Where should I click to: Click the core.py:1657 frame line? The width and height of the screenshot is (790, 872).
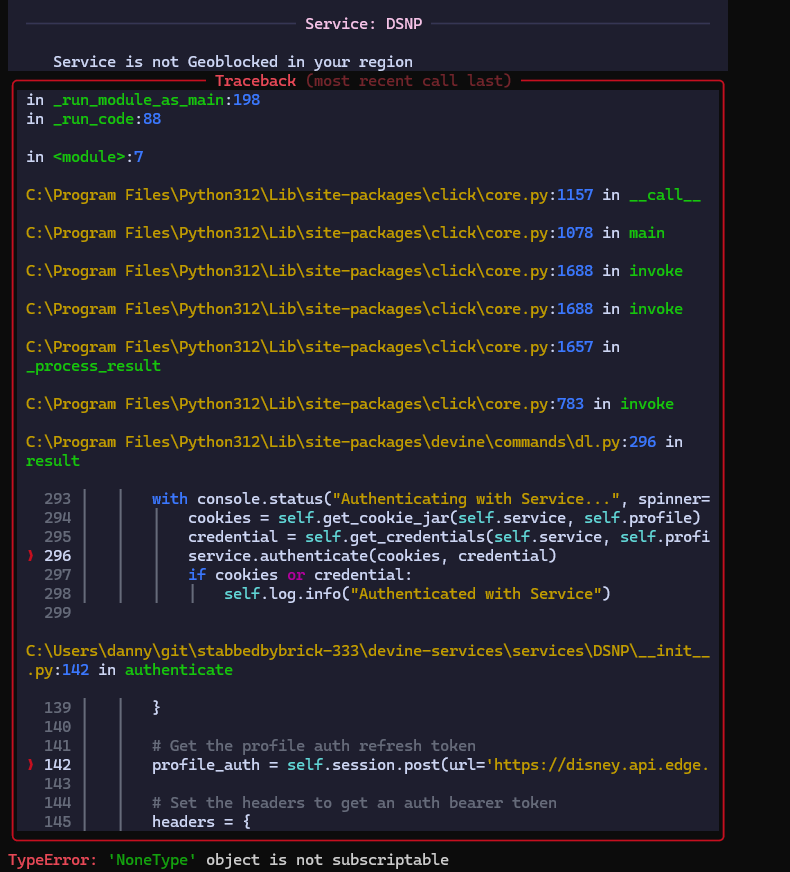pos(322,347)
